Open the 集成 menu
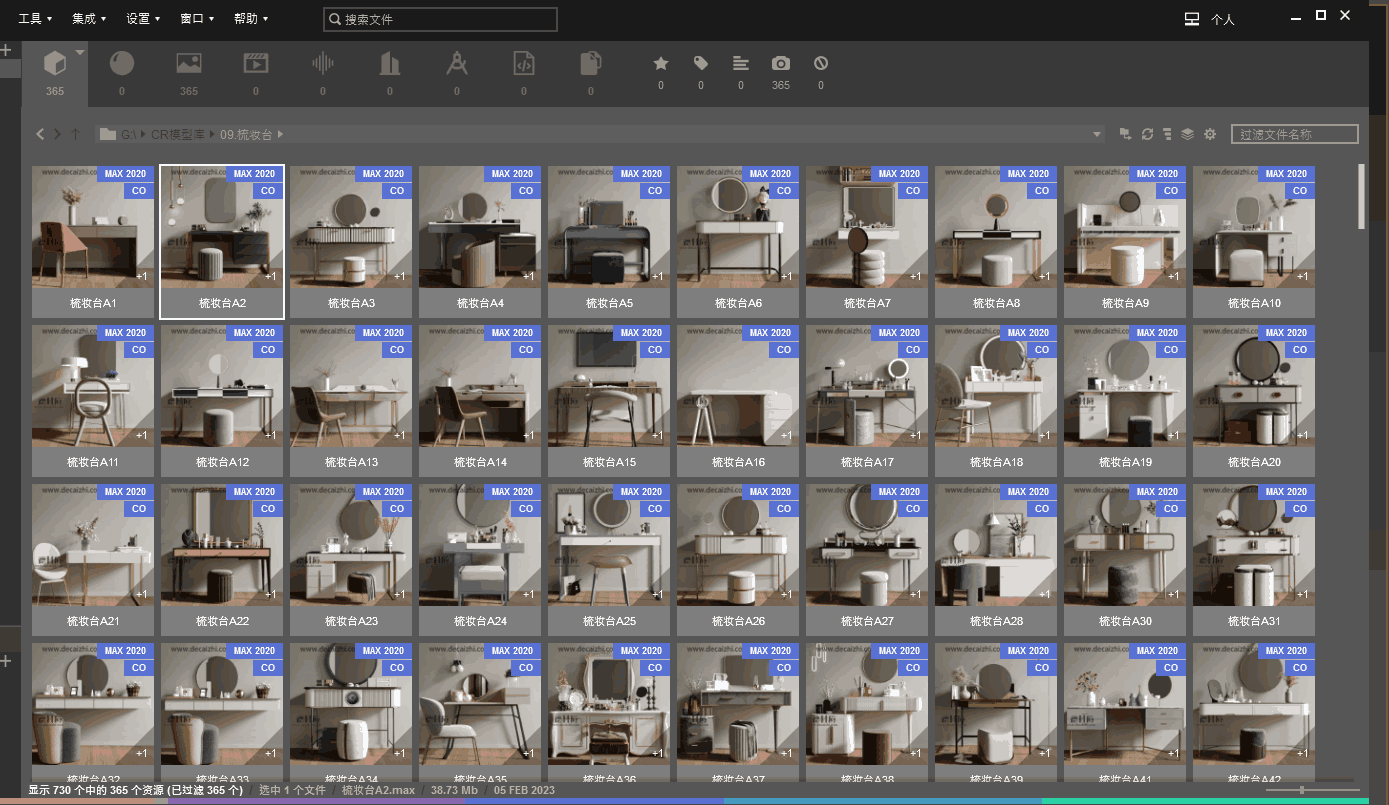The image size is (1389, 805). pyautogui.click(x=89, y=19)
